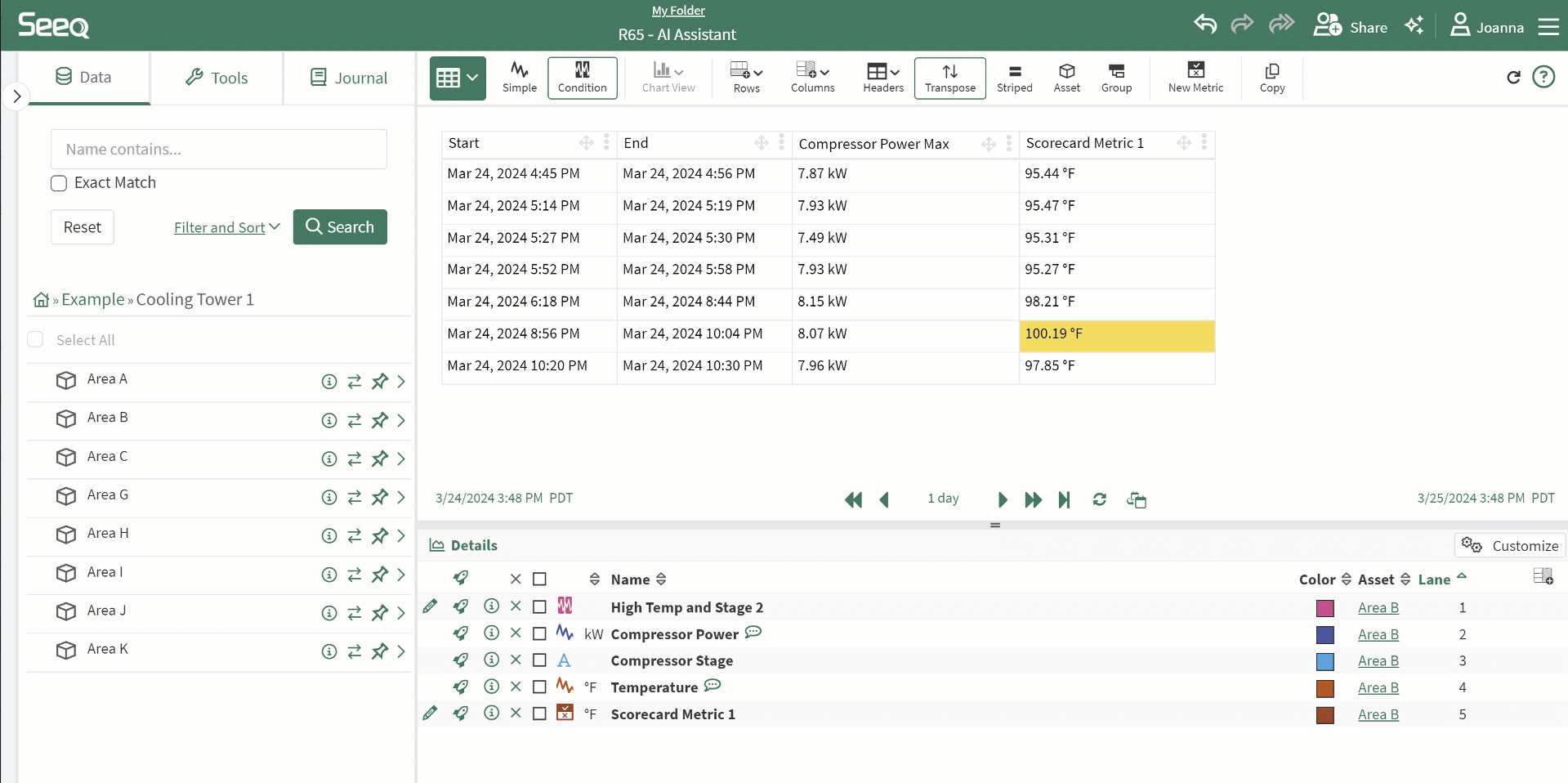Pin the Area C asset

380,459
